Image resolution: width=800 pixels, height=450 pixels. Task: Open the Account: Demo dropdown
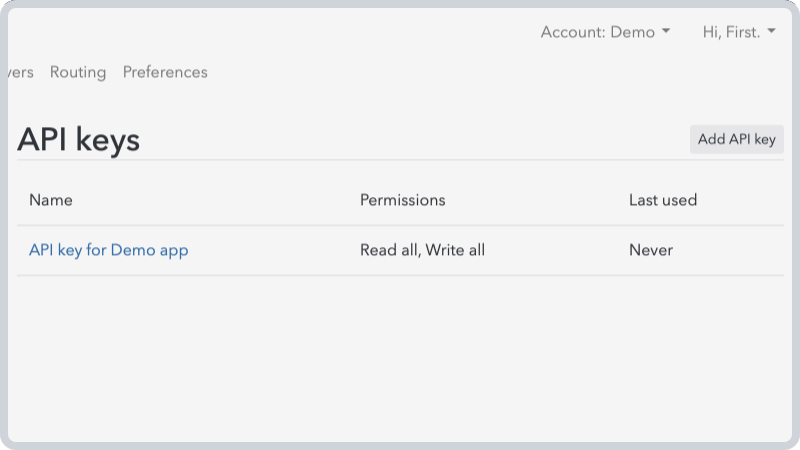point(605,32)
